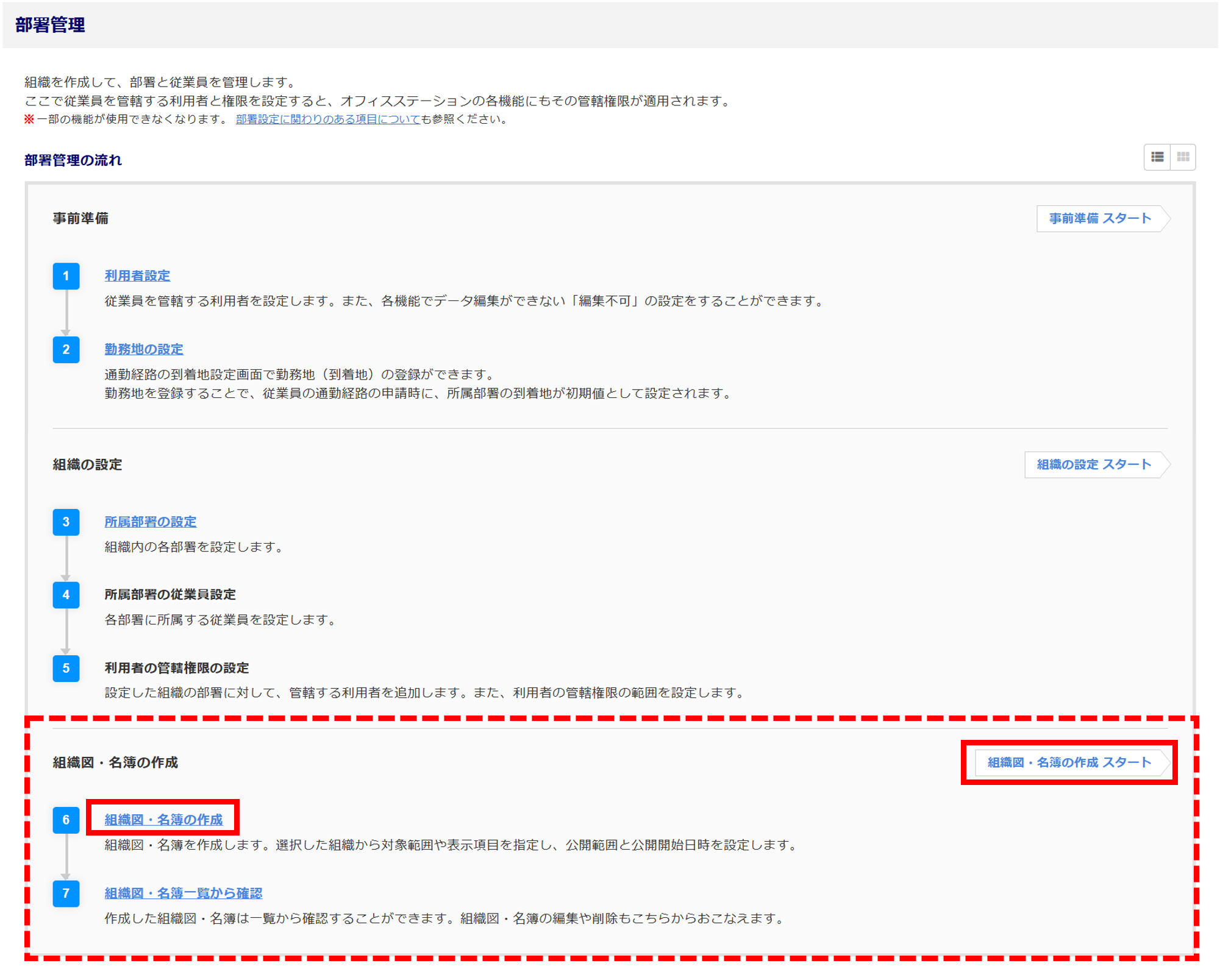Switch to list view icon
1220x980 pixels.
click(x=1157, y=157)
